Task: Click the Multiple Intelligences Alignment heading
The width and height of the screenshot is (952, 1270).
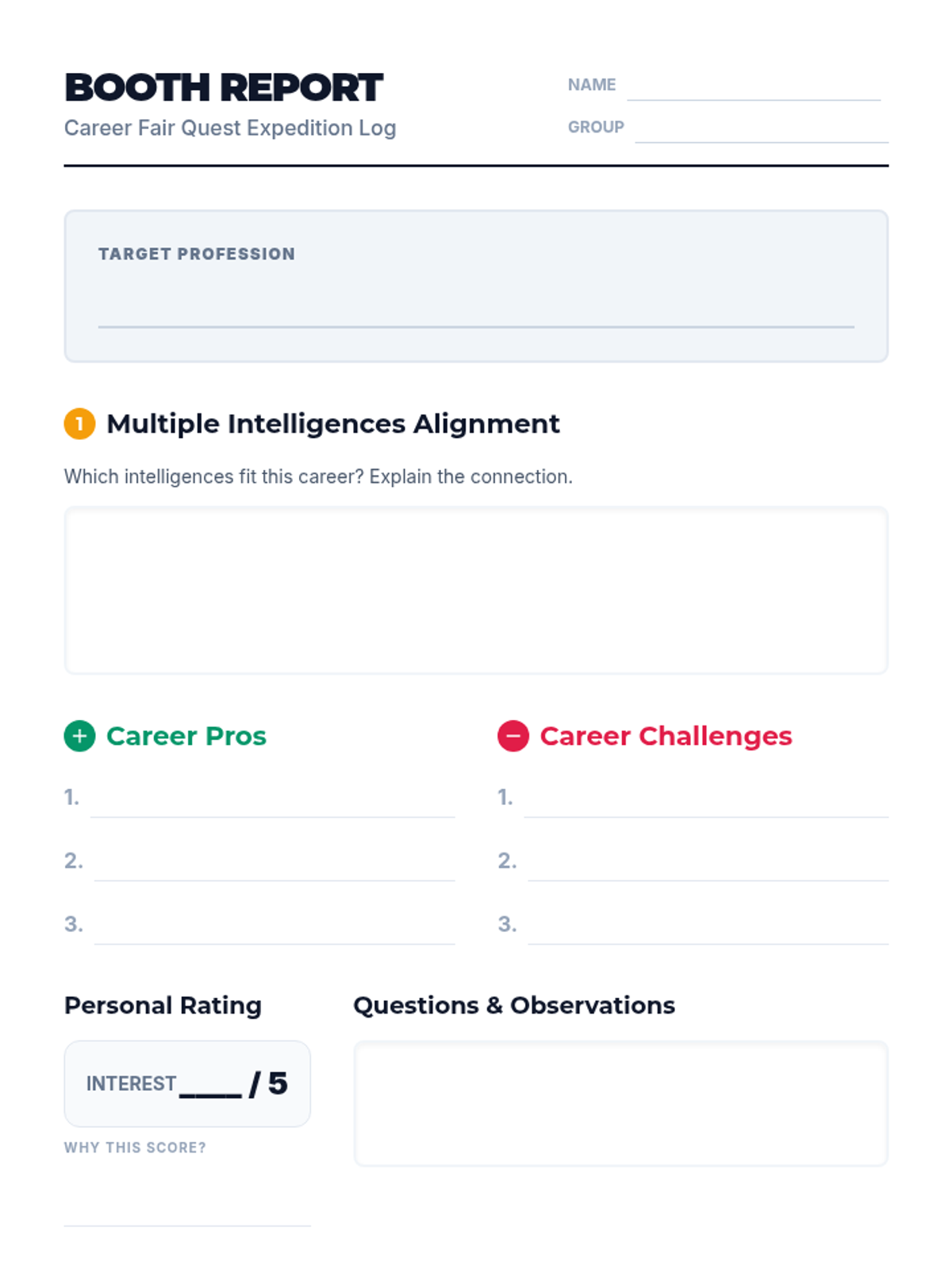Action: (333, 424)
